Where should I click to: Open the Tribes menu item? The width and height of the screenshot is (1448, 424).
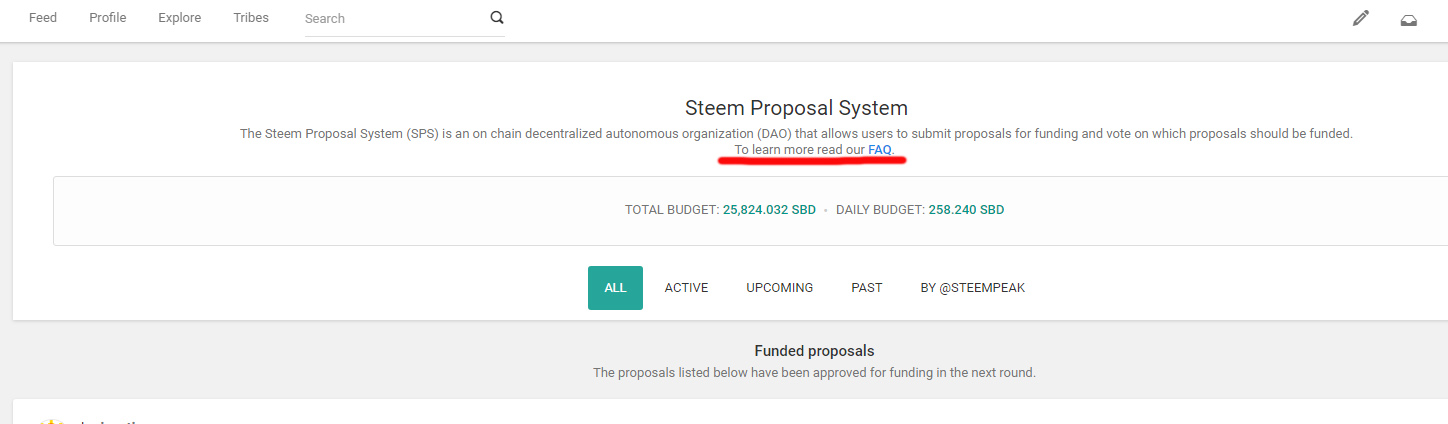point(251,18)
